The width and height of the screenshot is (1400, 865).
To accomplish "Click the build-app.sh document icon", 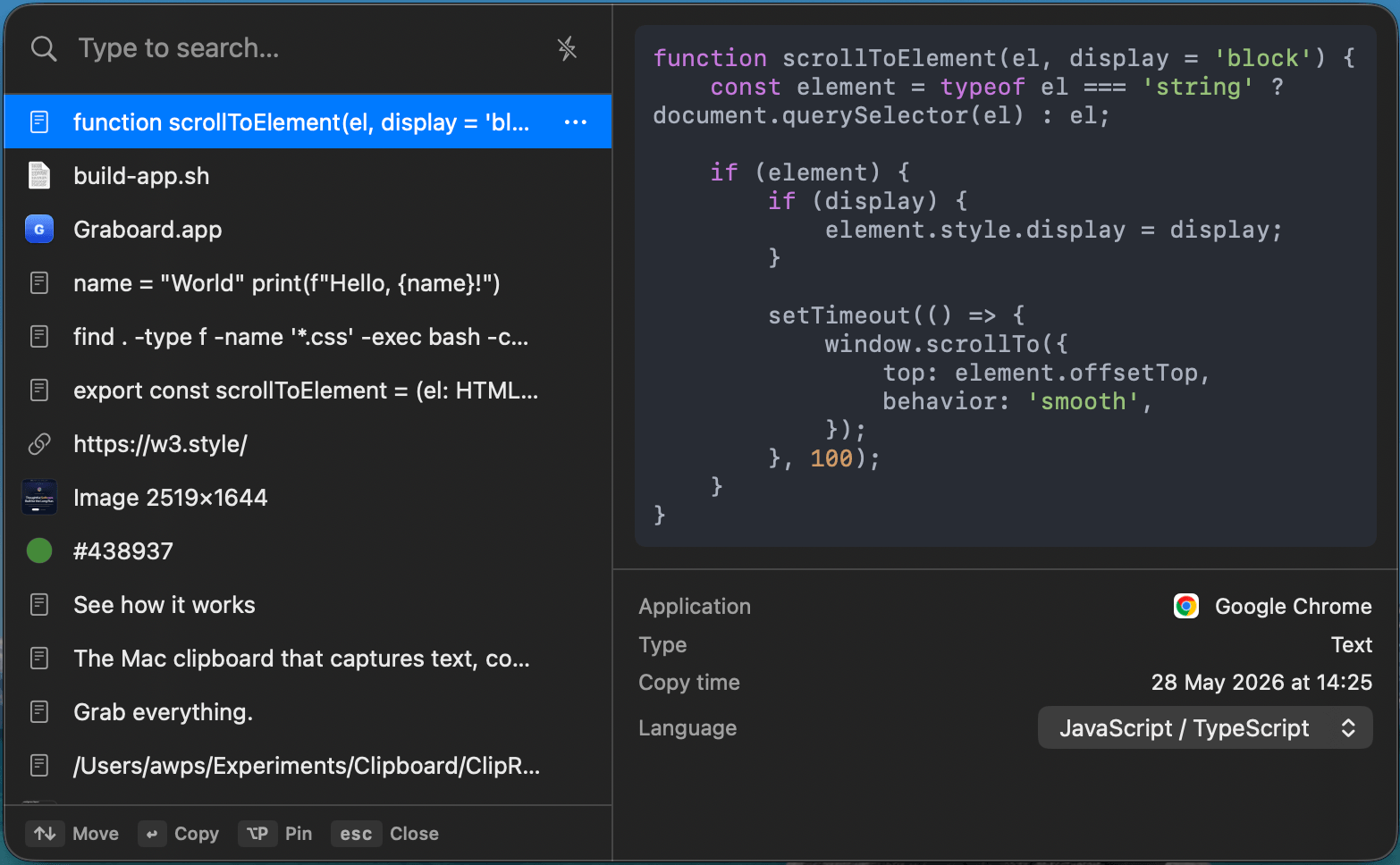I will (x=39, y=176).
